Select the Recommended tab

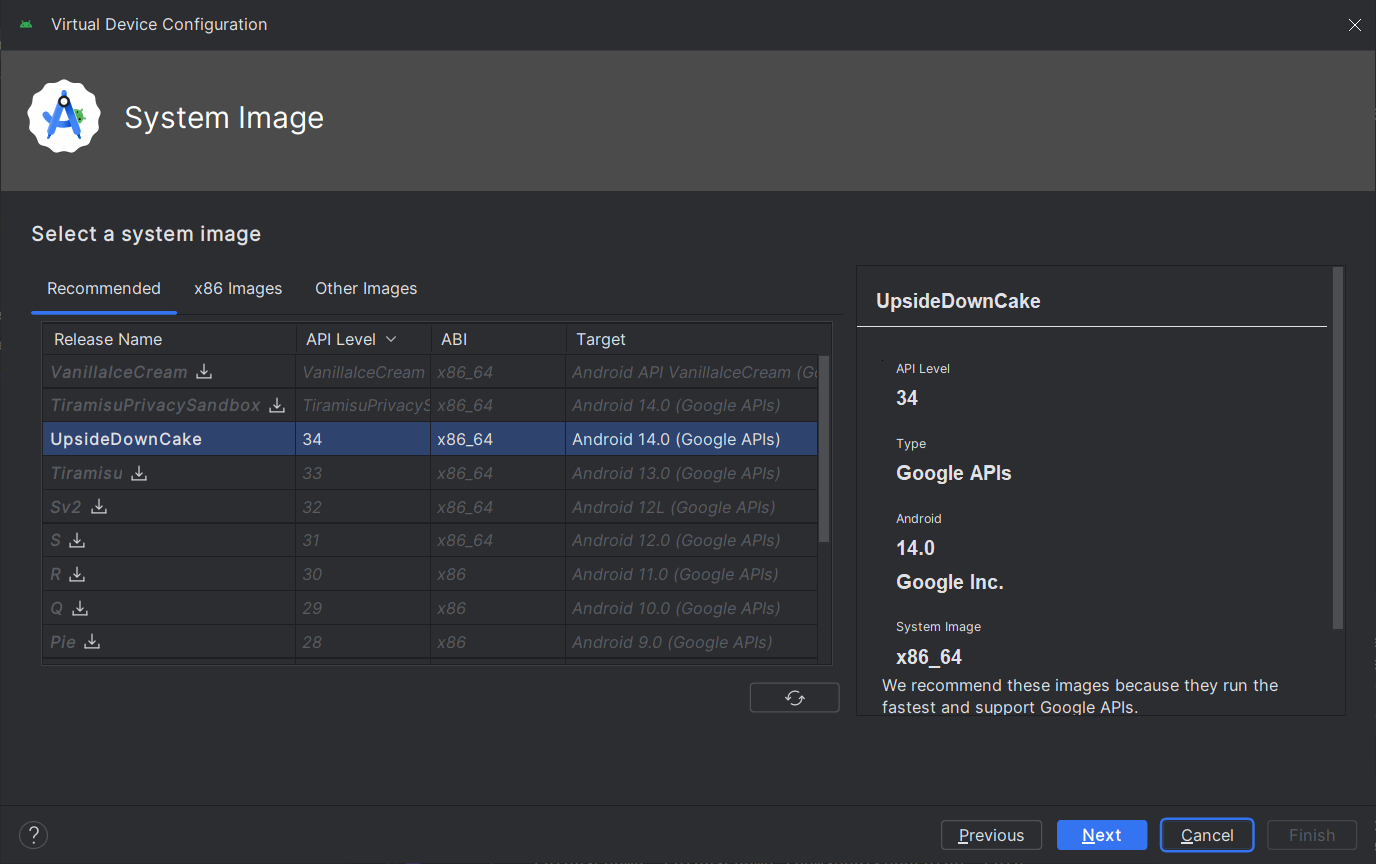click(x=104, y=289)
